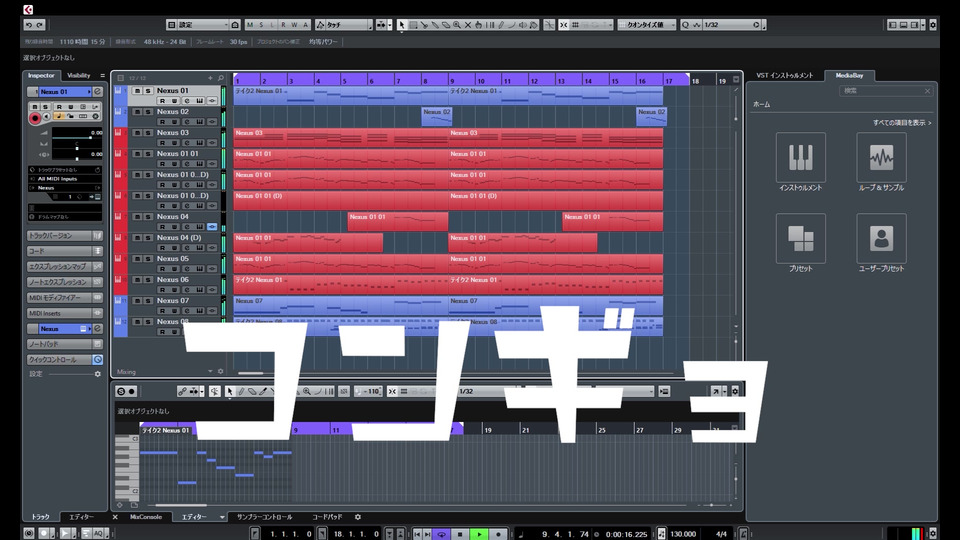Open the 1/32 quantize preset dropdown
The image size is (960, 540).
pos(730,24)
